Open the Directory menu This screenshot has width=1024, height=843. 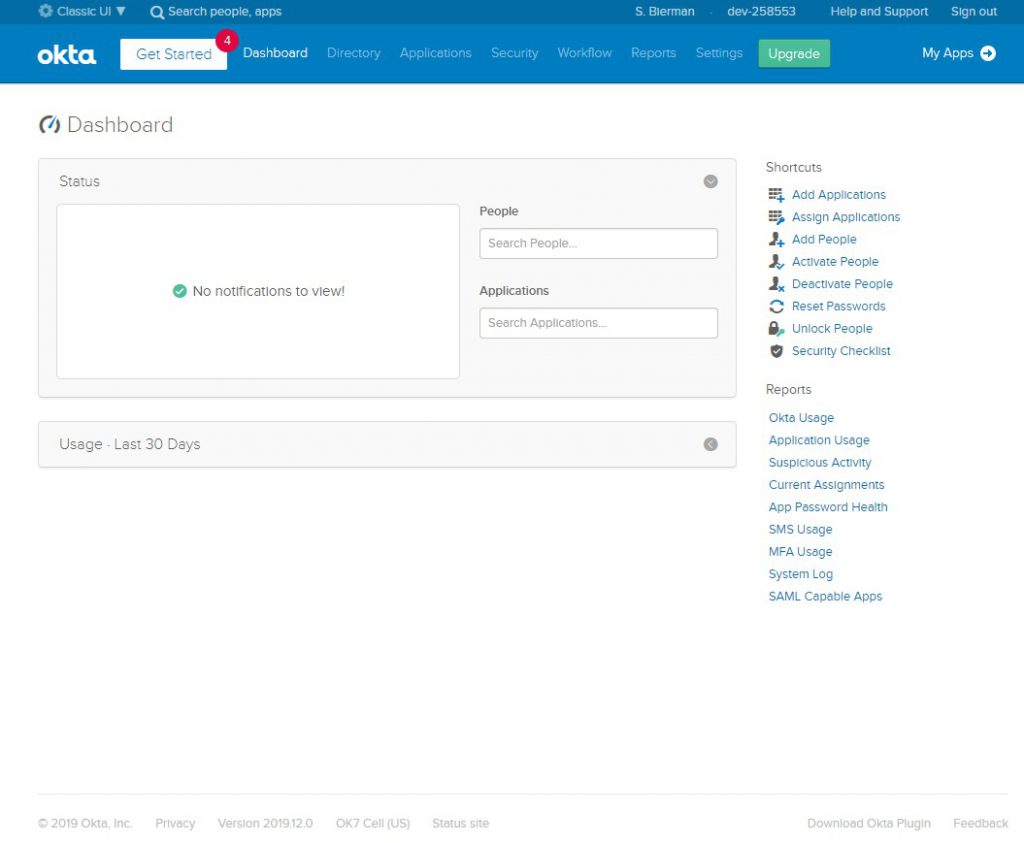pyautogui.click(x=353, y=53)
